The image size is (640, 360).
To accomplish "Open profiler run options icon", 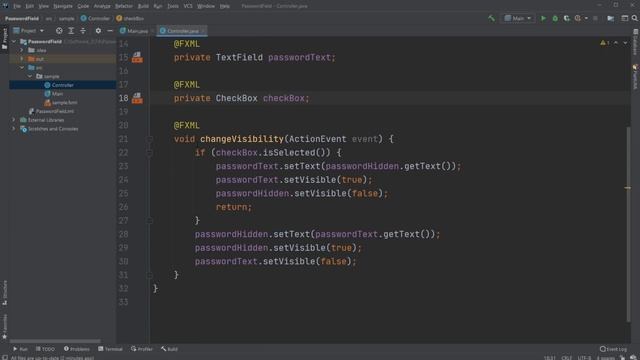I will (x=578, y=18).
